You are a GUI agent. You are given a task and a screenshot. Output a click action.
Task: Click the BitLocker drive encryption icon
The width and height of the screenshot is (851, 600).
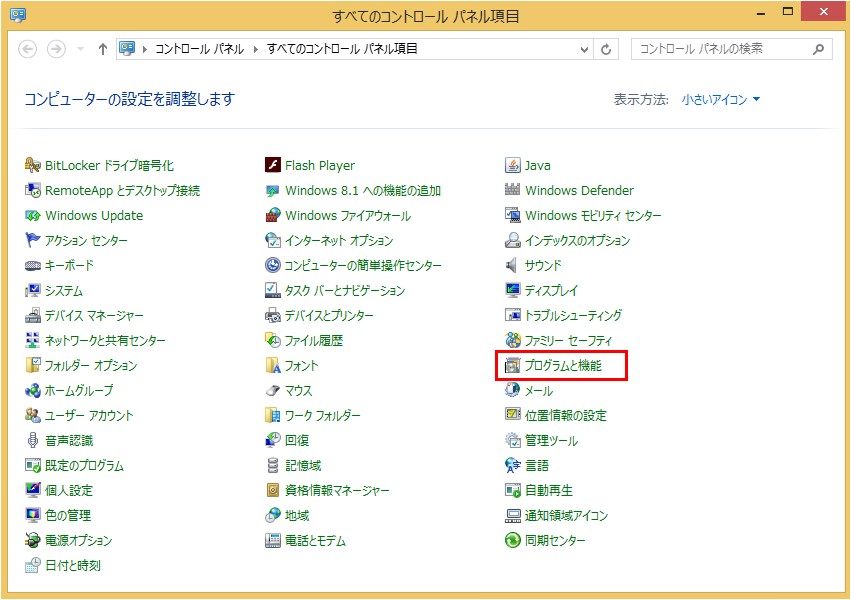[x=33, y=165]
